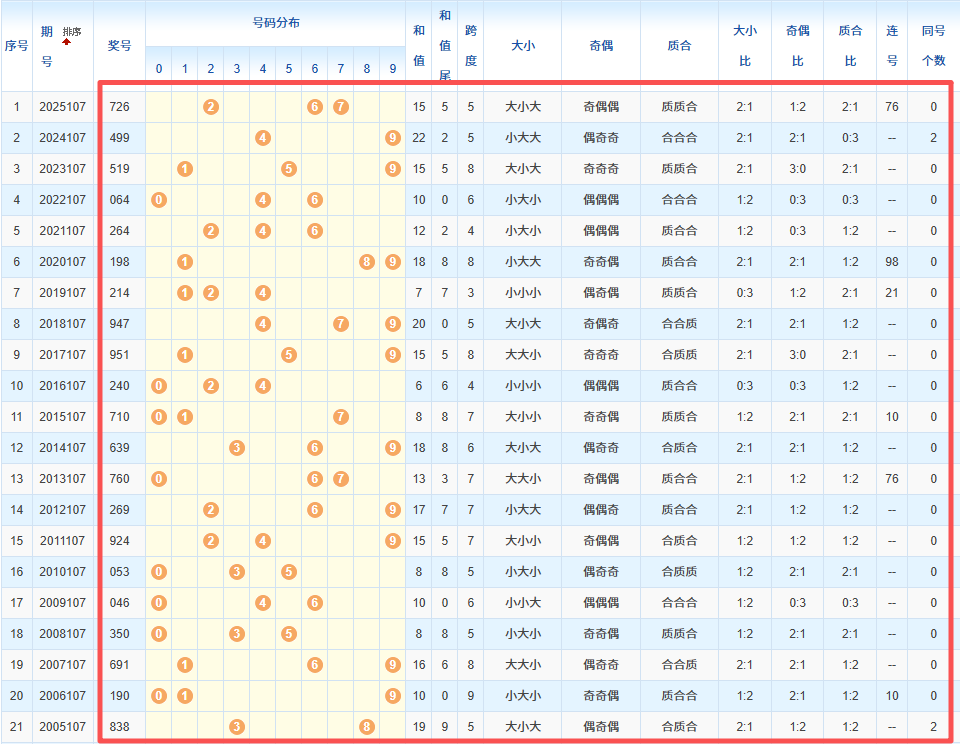Click issue number 2012107

pos(62,510)
